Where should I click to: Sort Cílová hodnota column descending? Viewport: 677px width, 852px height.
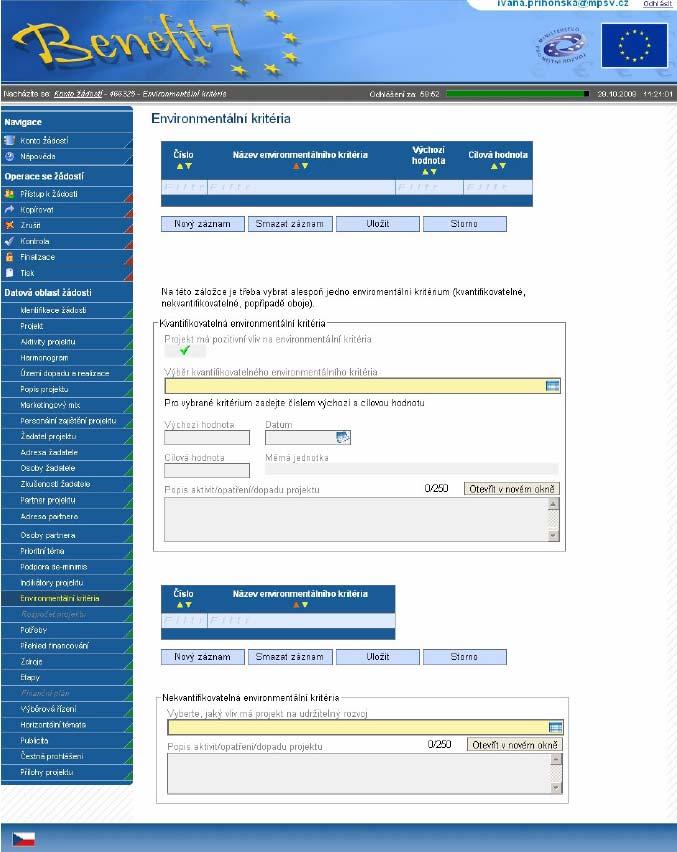pos(503,166)
